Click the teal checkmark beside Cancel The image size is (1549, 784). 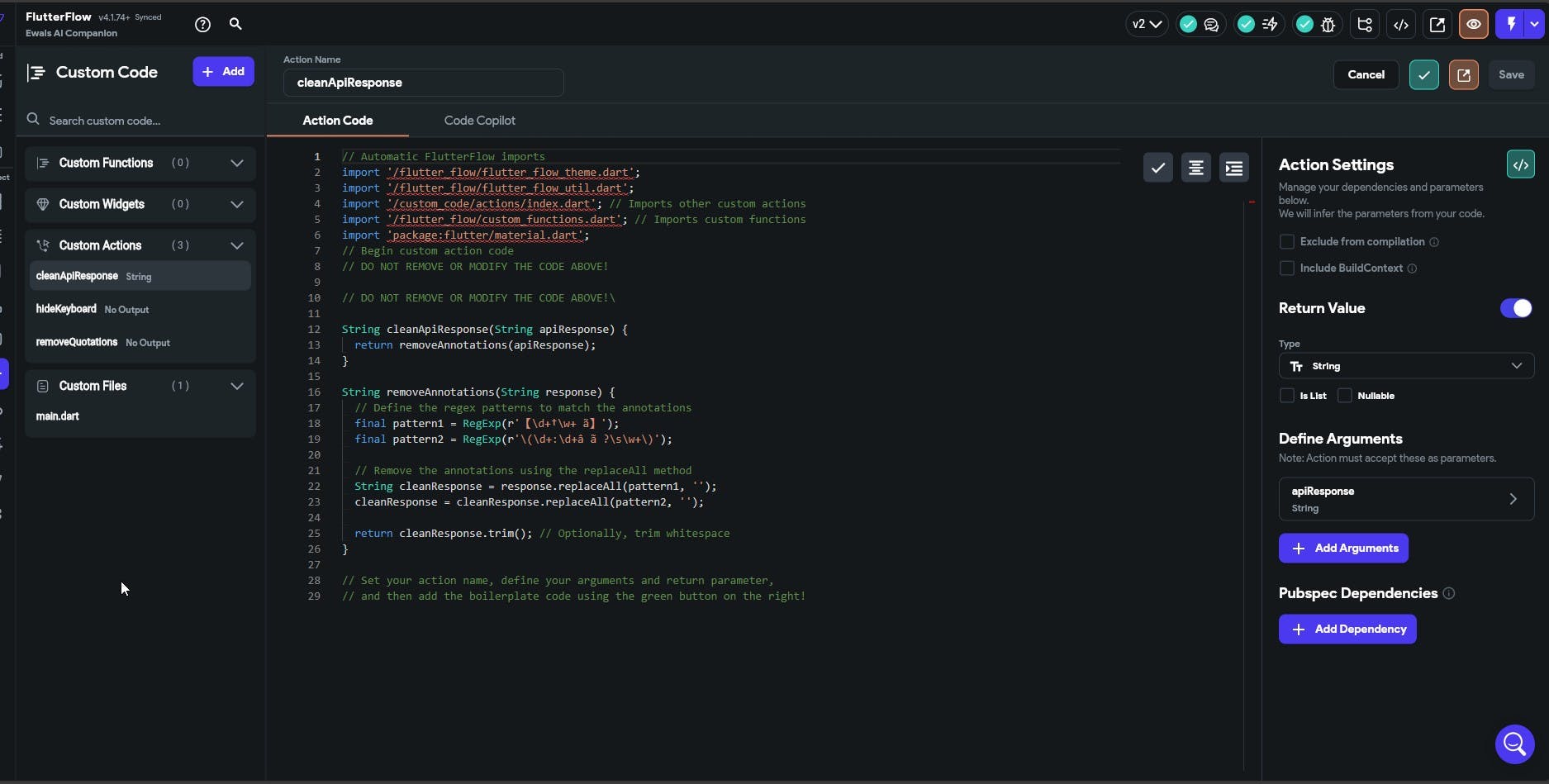point(1423,75)
